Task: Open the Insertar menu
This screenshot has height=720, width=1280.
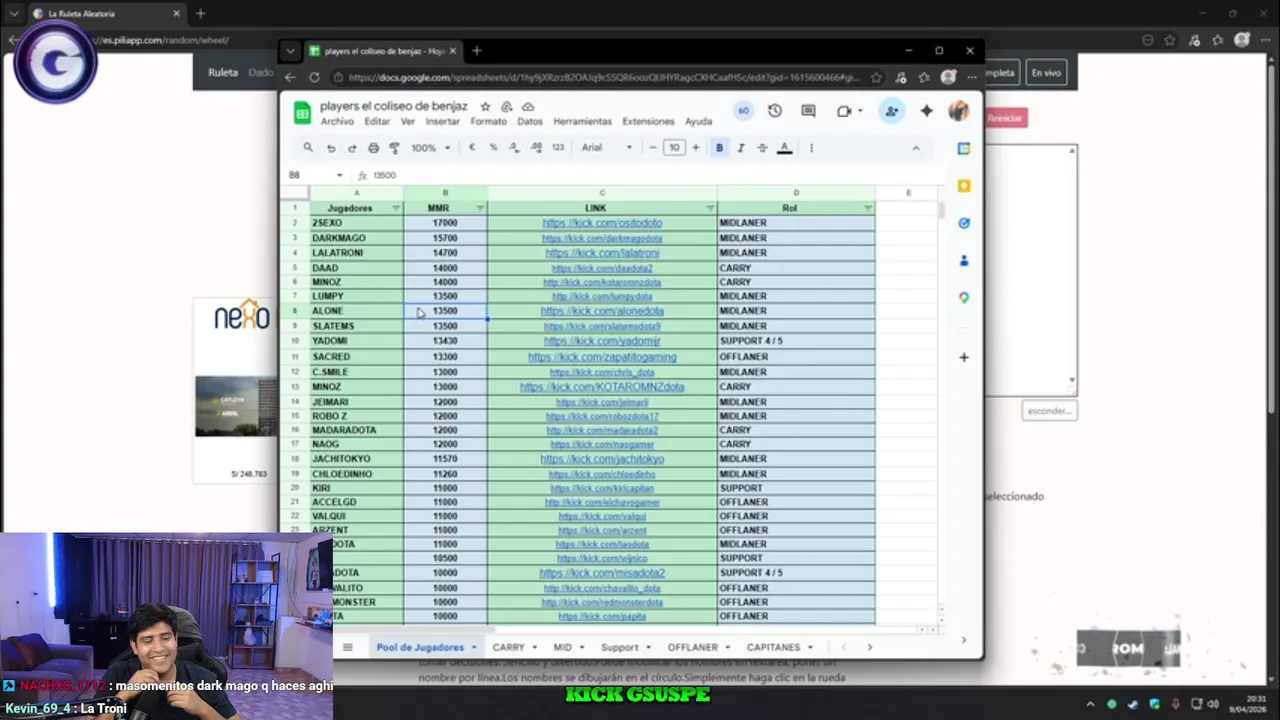Action: pyautogui.click(x=443, y=122)
